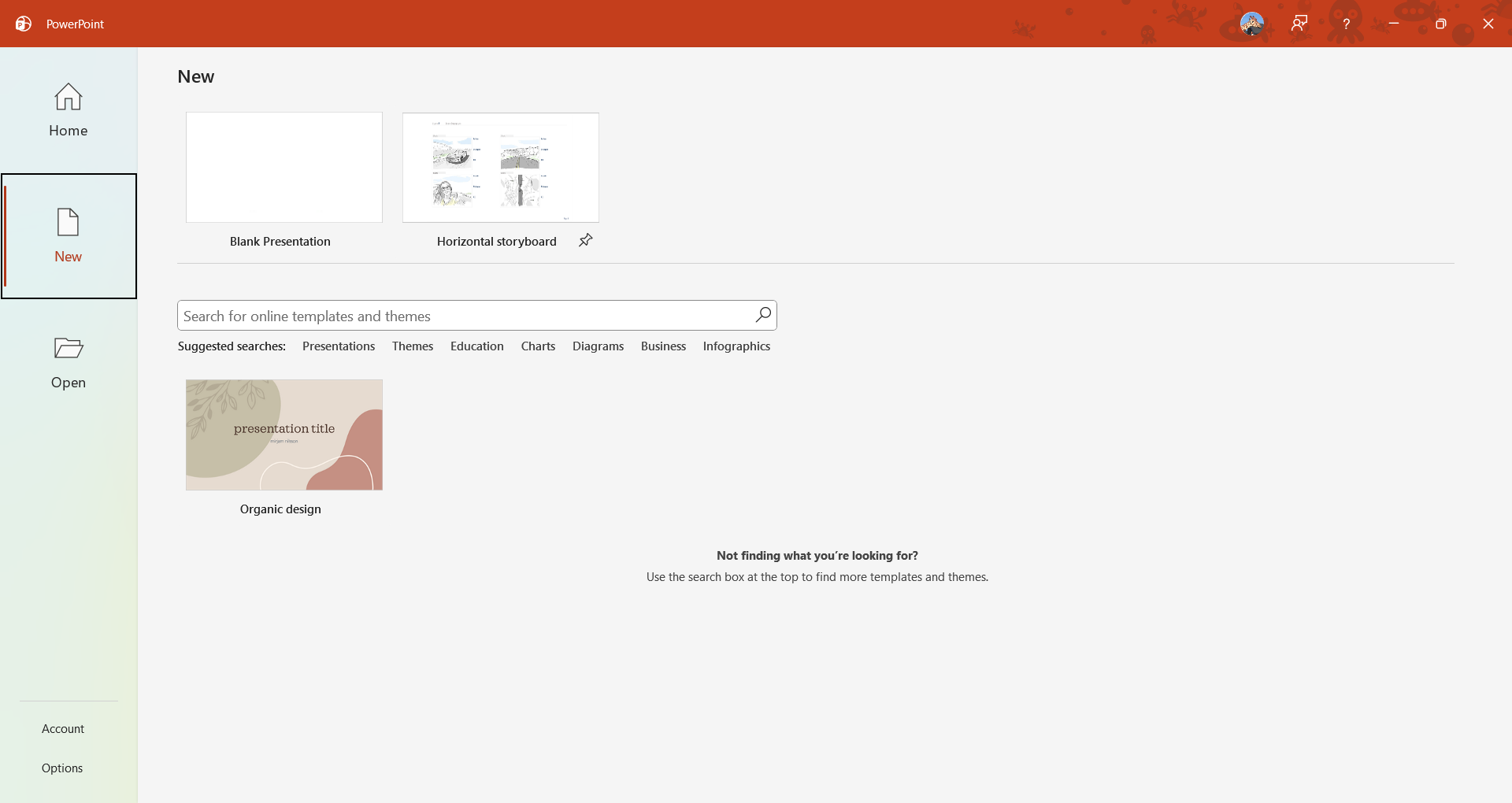The image size is (1512, 803).
Task: Open the Options page
Action: [61, 768]
